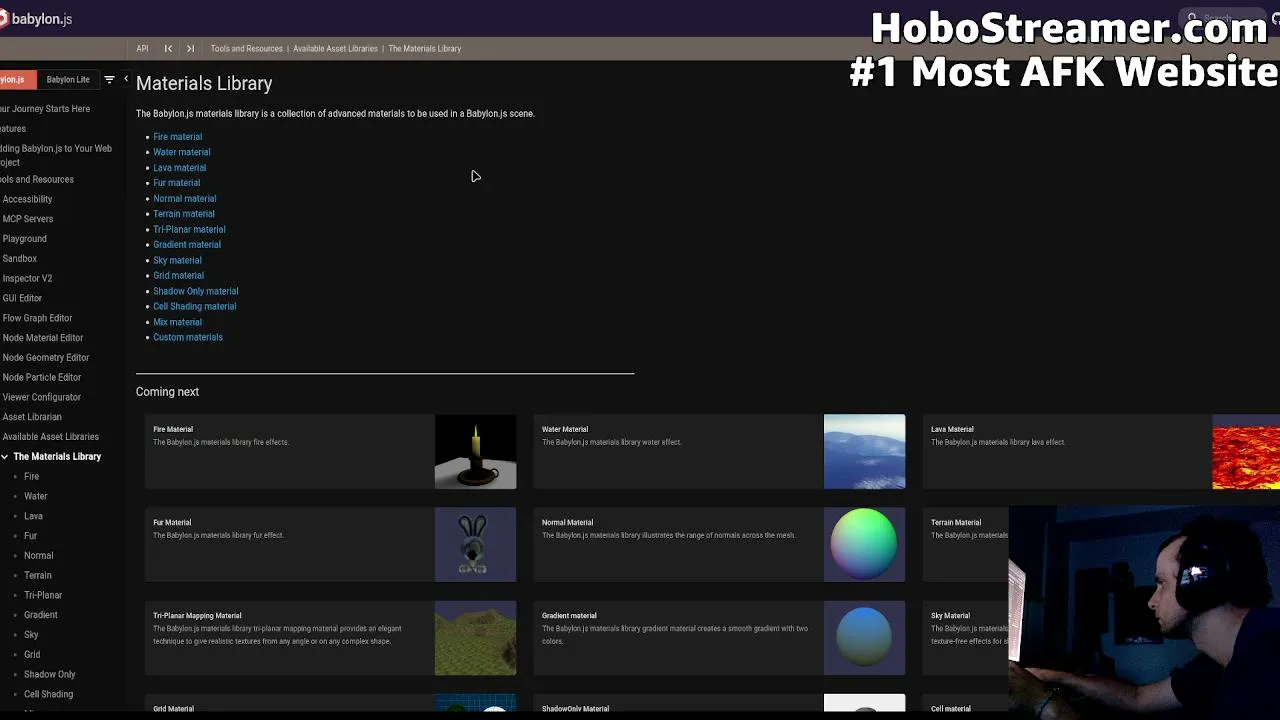Screen dimensions: 1280x720
Task: Select the ShadowOnly Material card title
Action: [575, 709]
